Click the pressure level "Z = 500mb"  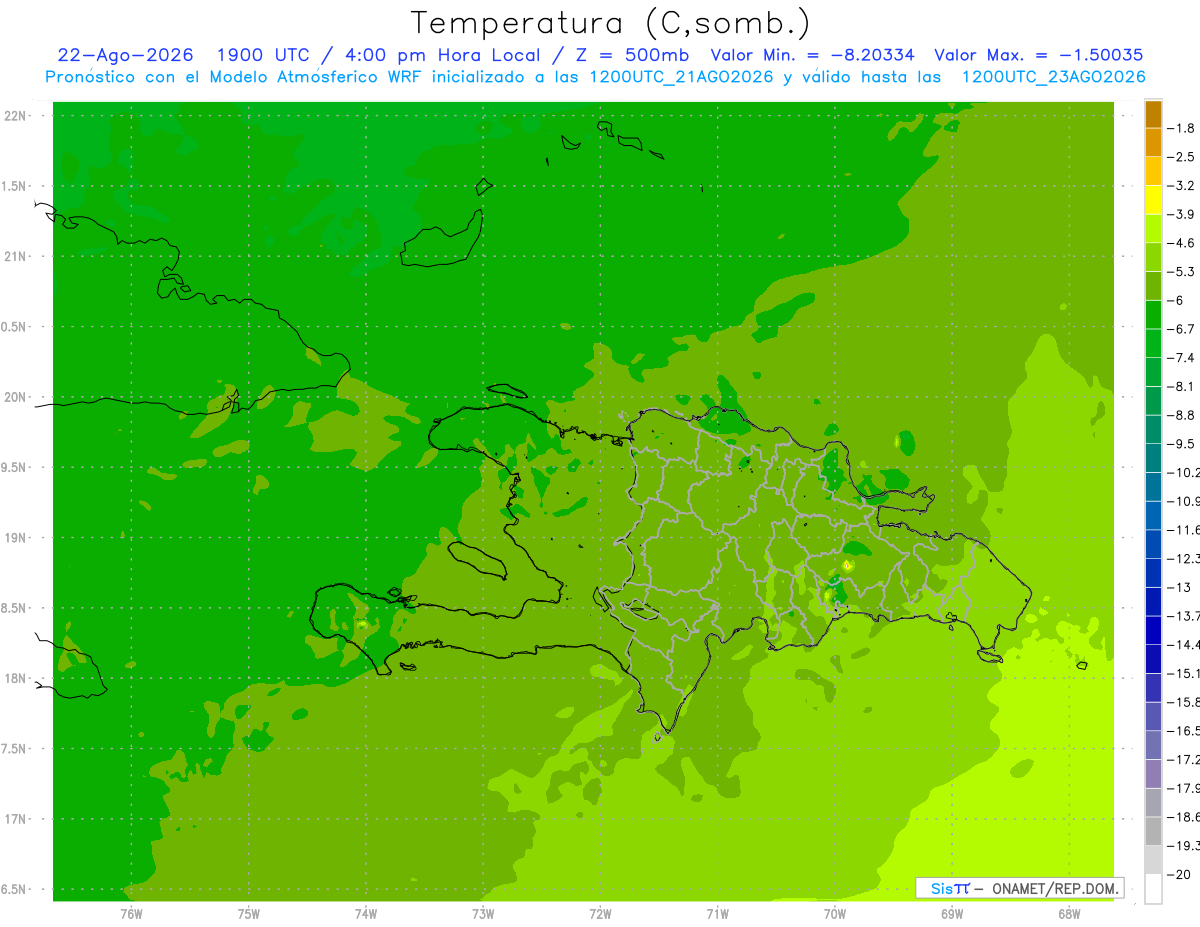point(626,55)
